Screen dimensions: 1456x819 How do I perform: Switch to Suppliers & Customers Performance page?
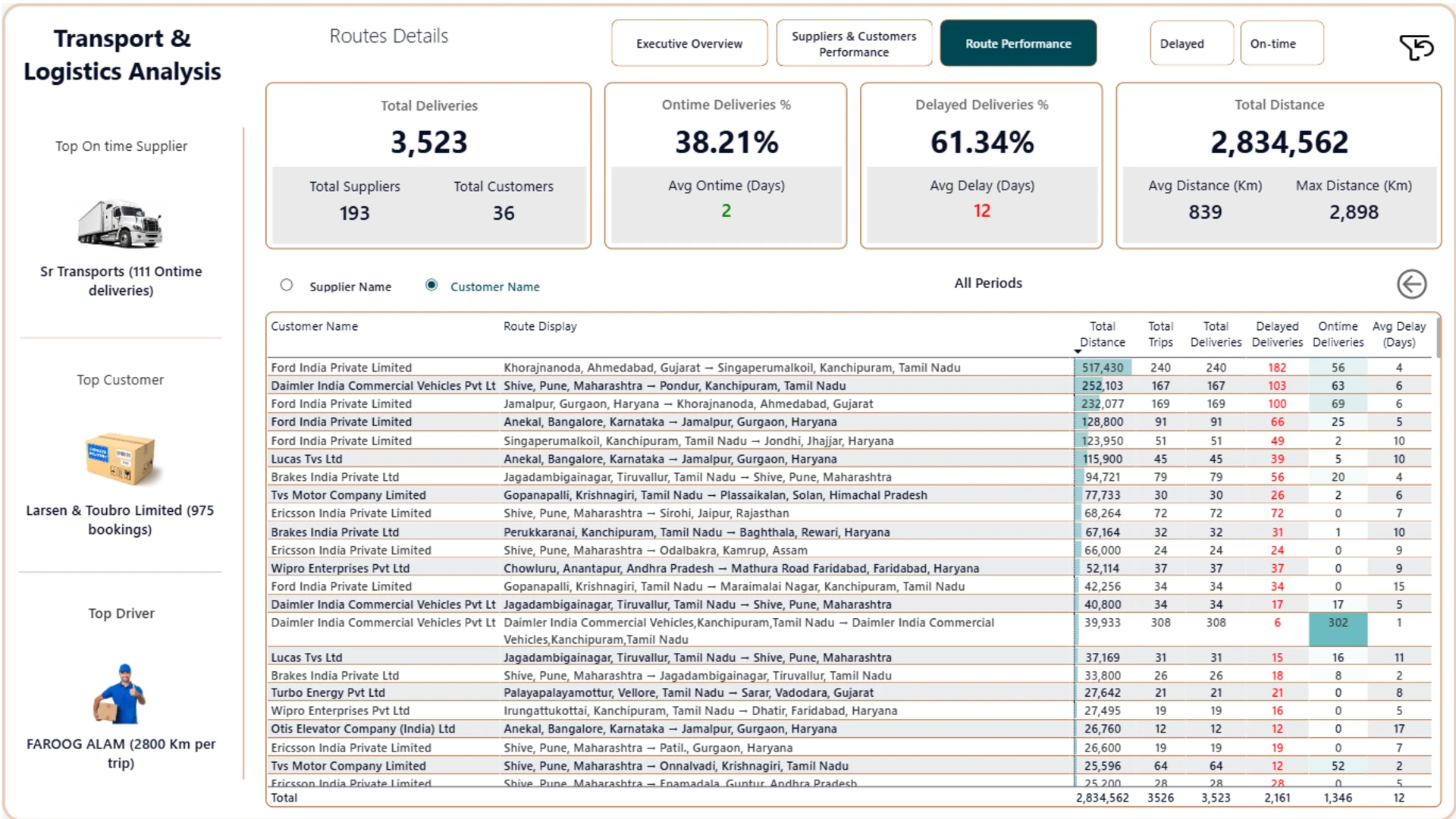854,44
